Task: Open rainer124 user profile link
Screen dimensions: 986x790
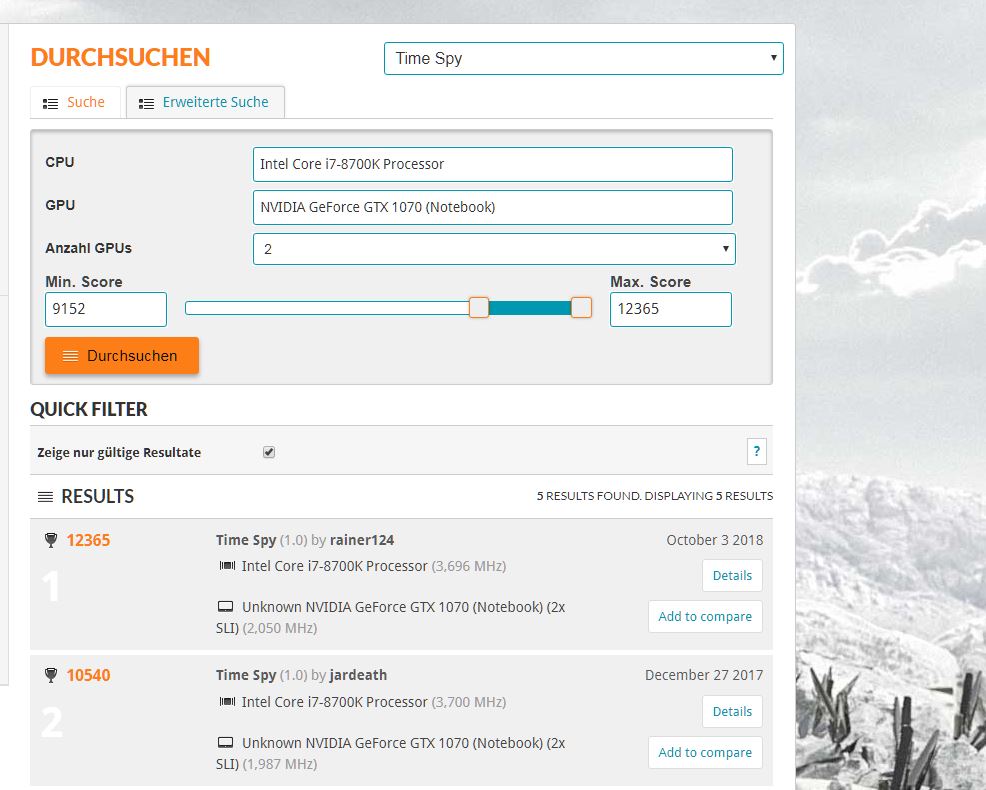Action: click(362, 540)
